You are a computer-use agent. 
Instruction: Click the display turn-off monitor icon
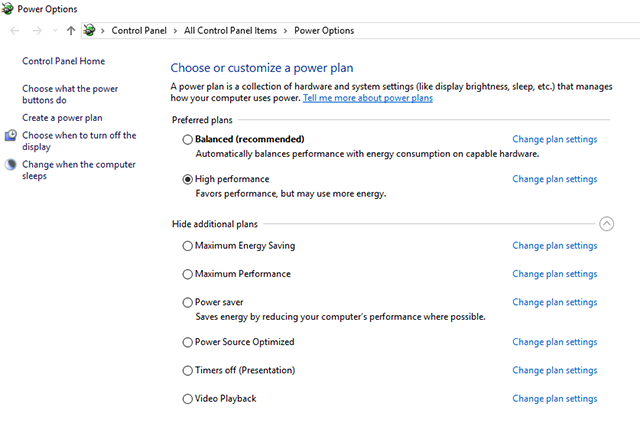[x=11, y=136]
